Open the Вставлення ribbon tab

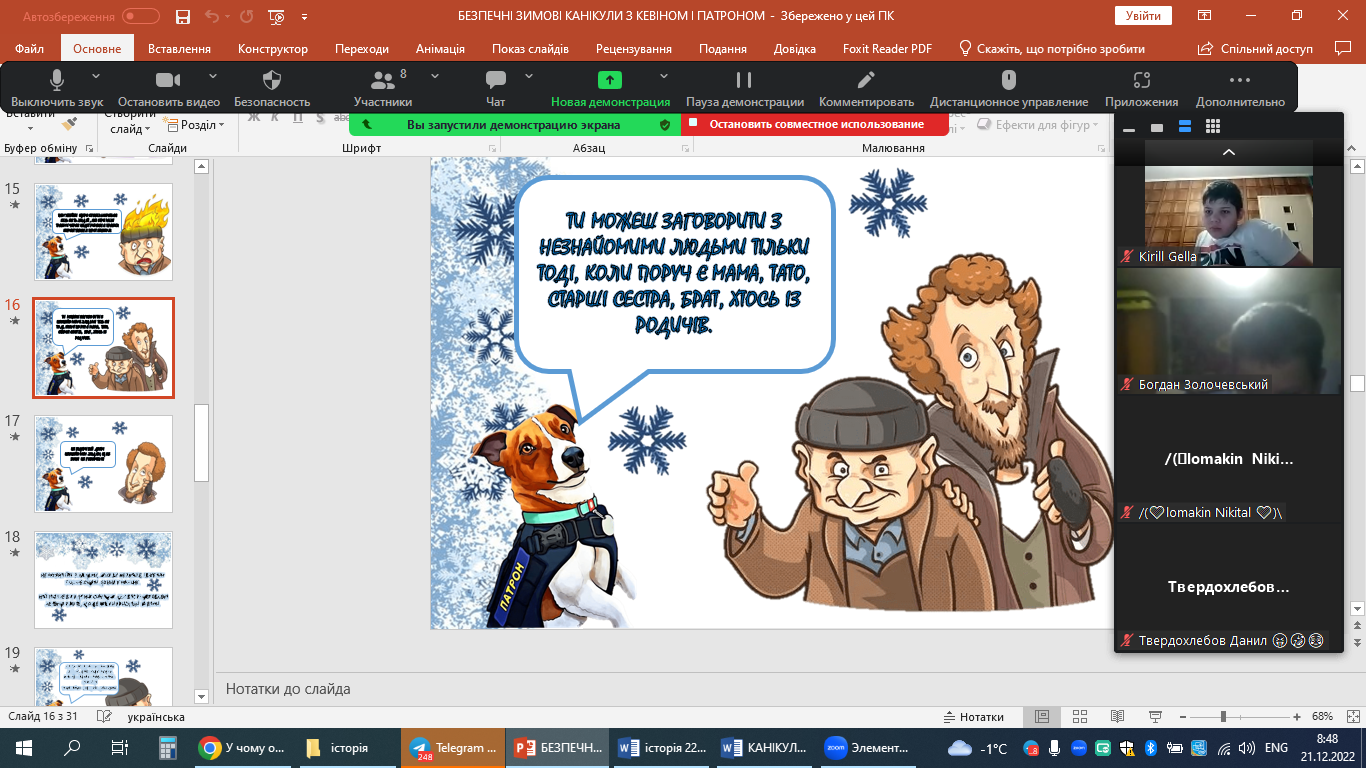tap(179, 49)
